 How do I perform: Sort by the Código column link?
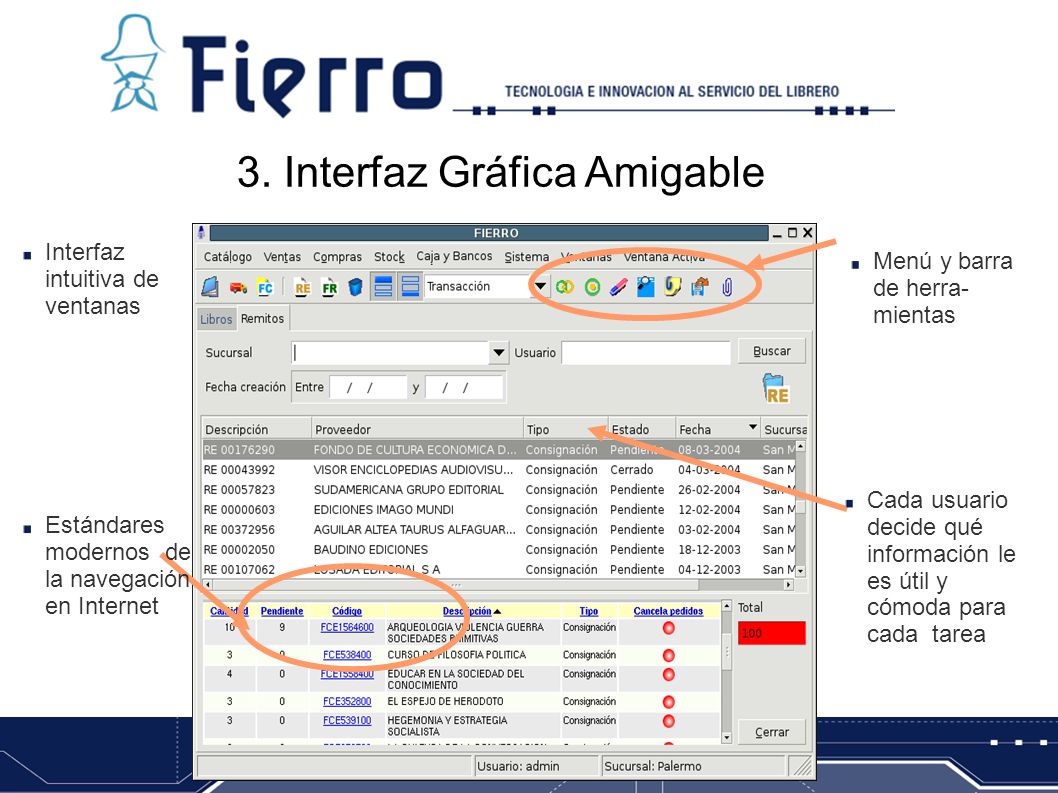(x=347, y=611)
